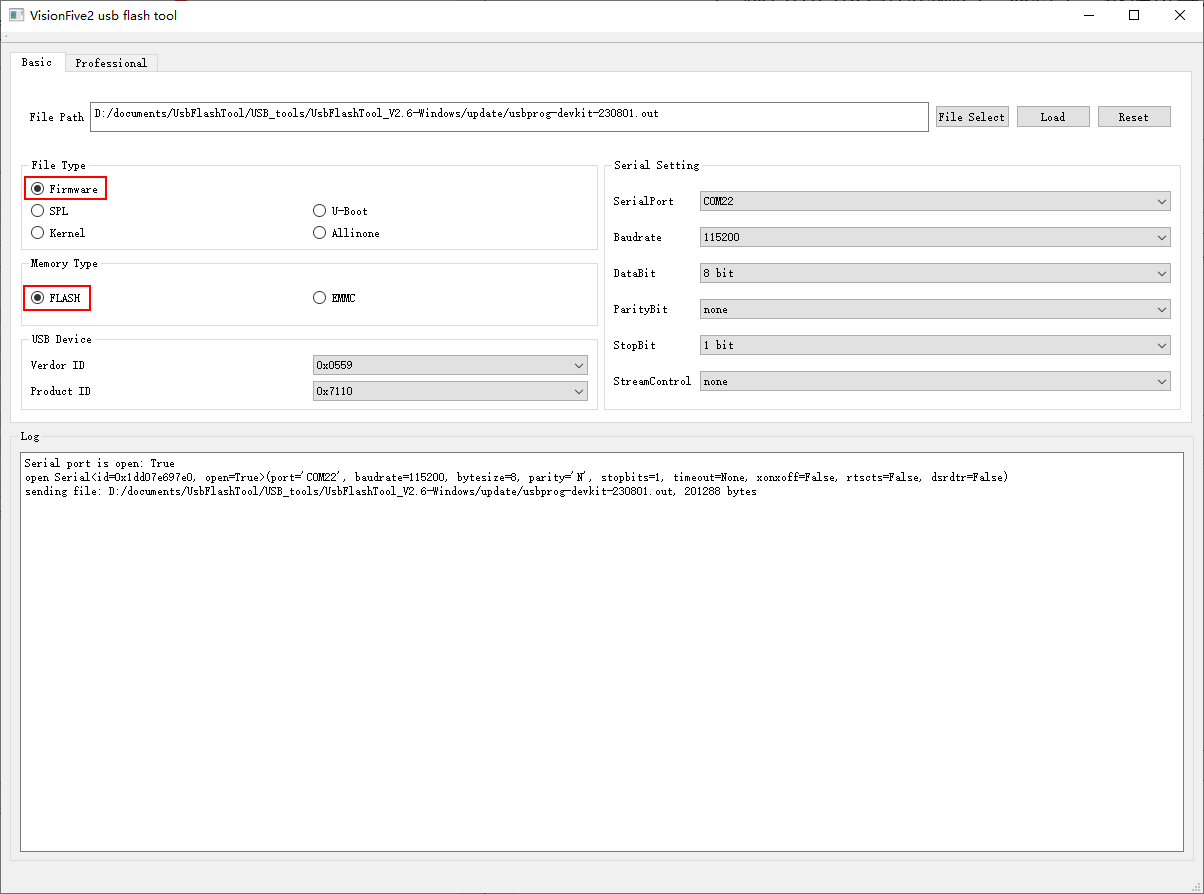1204x894 pixels.
Task: Close the VisionFive2 flash tool window
Action: (x=1180, y=16)
